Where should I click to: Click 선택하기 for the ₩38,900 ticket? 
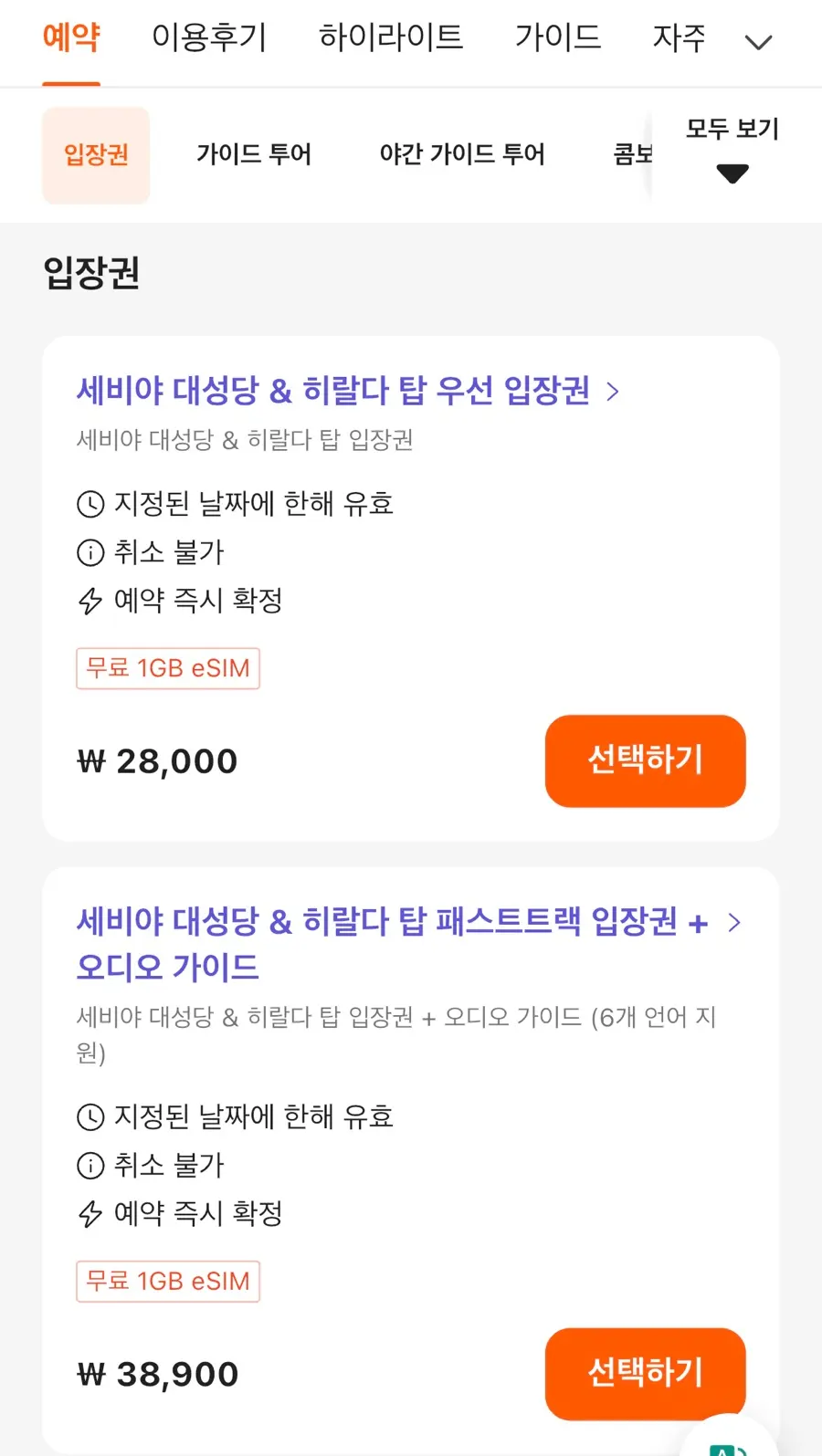click(x=646, y=1374)
